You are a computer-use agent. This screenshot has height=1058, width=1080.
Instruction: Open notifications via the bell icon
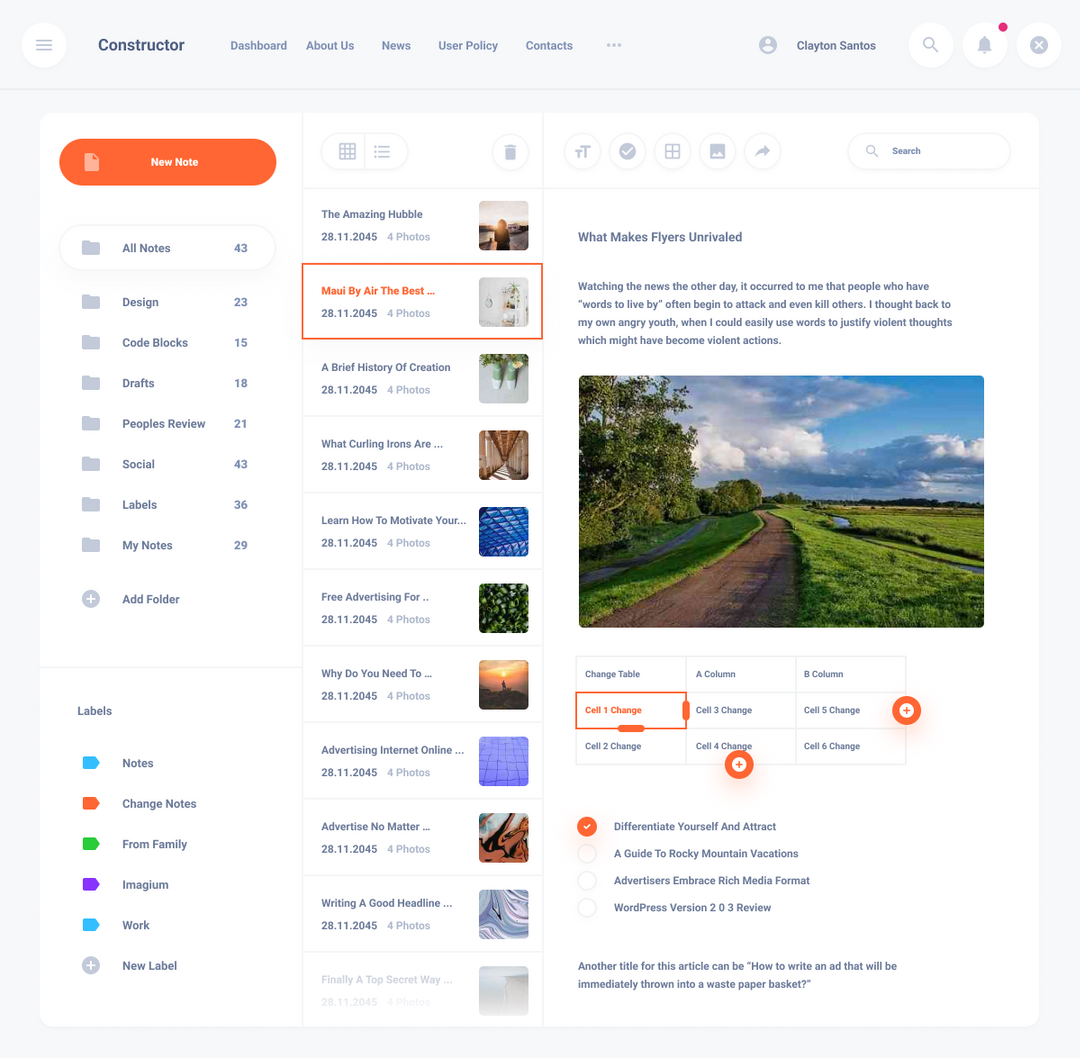pos(984,45)
